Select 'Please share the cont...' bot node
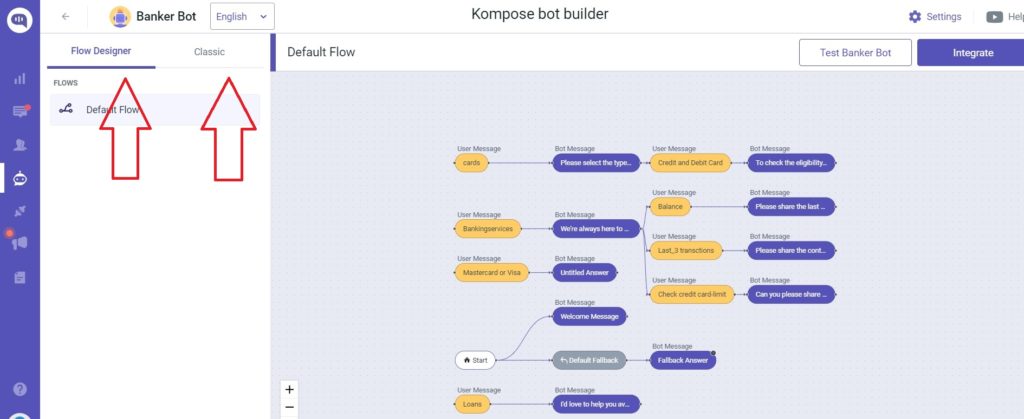Screen dimensions: 1024x419 pyautogui.click(x=791, y=251)
